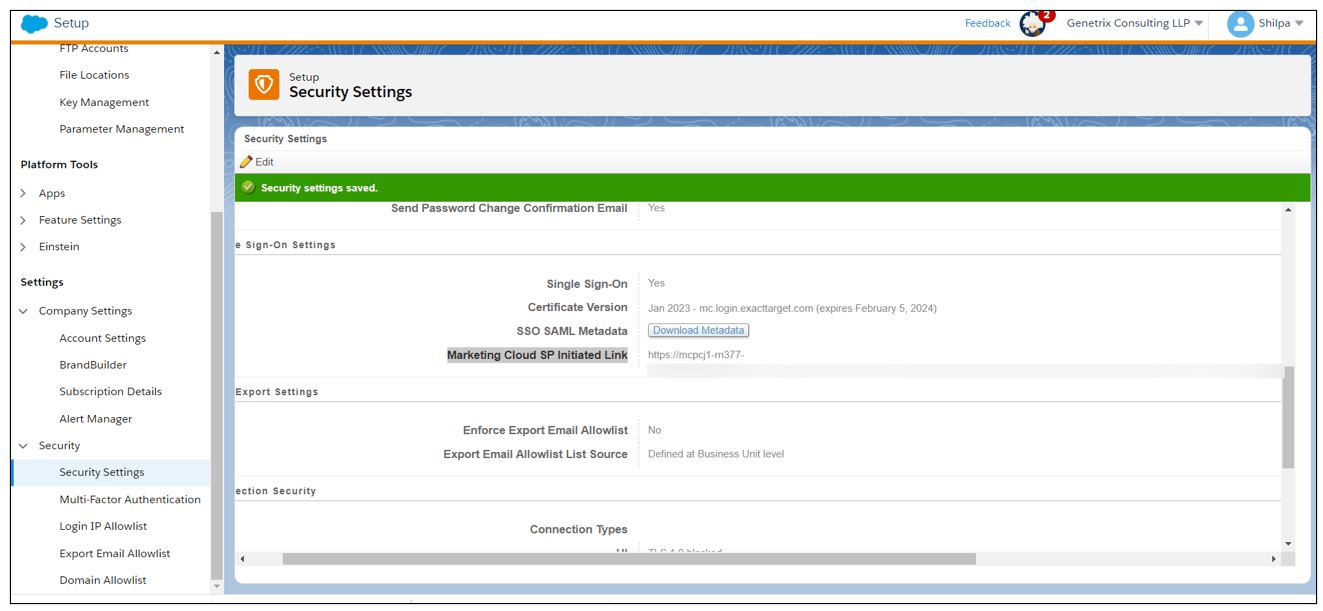Image resolution: width=1323 pixels, height=611 pixels.
Task: Open the Feedback link
Action: point(987,22)
